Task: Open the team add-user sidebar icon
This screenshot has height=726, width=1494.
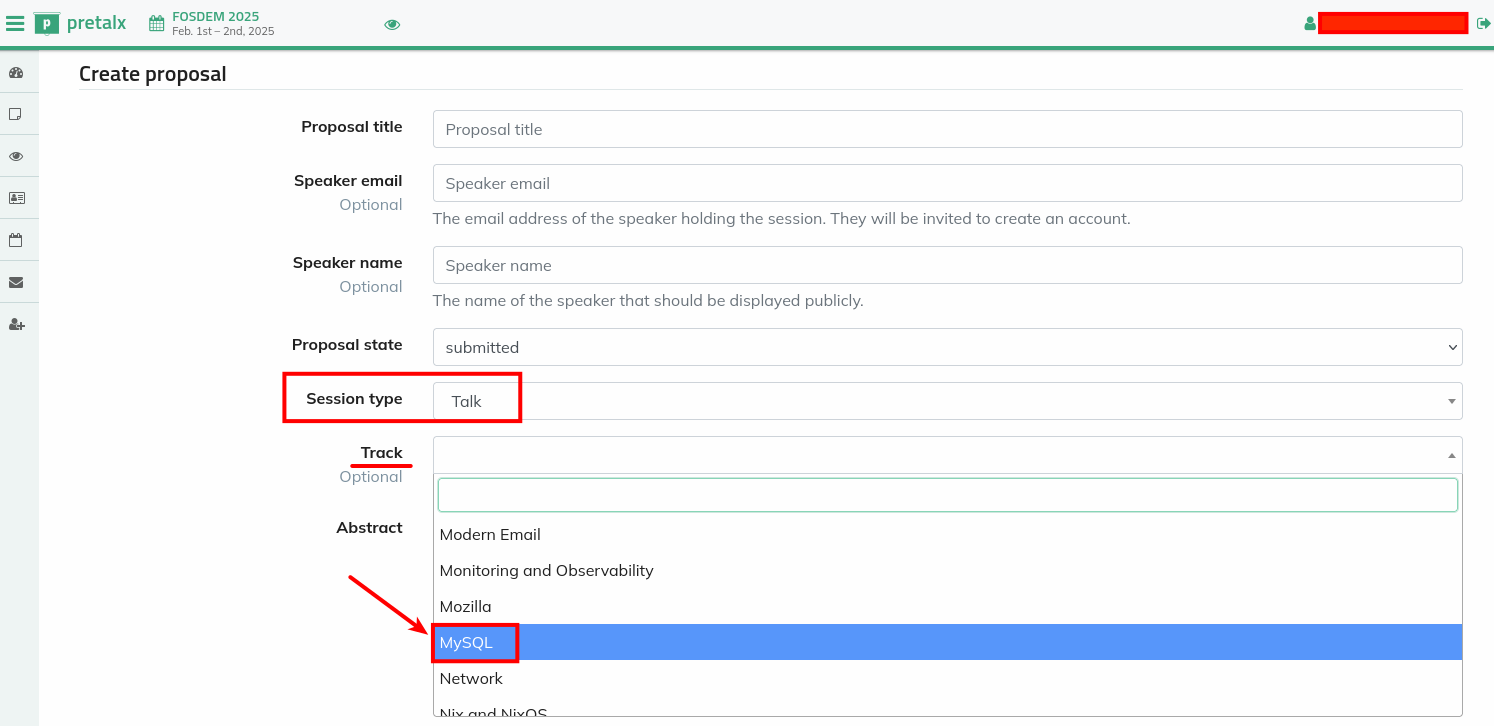Action: 16,324
